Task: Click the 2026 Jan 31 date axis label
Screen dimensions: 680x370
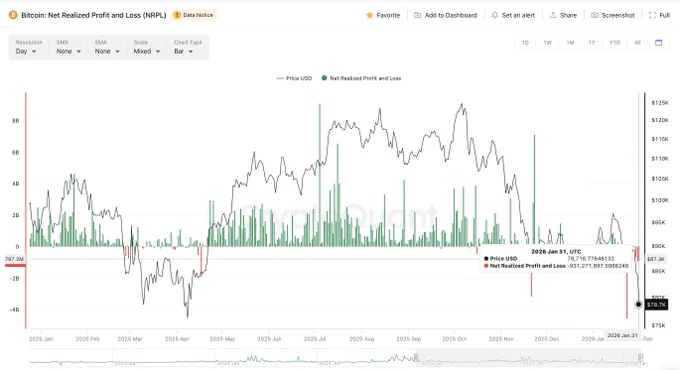Action: 622,336
